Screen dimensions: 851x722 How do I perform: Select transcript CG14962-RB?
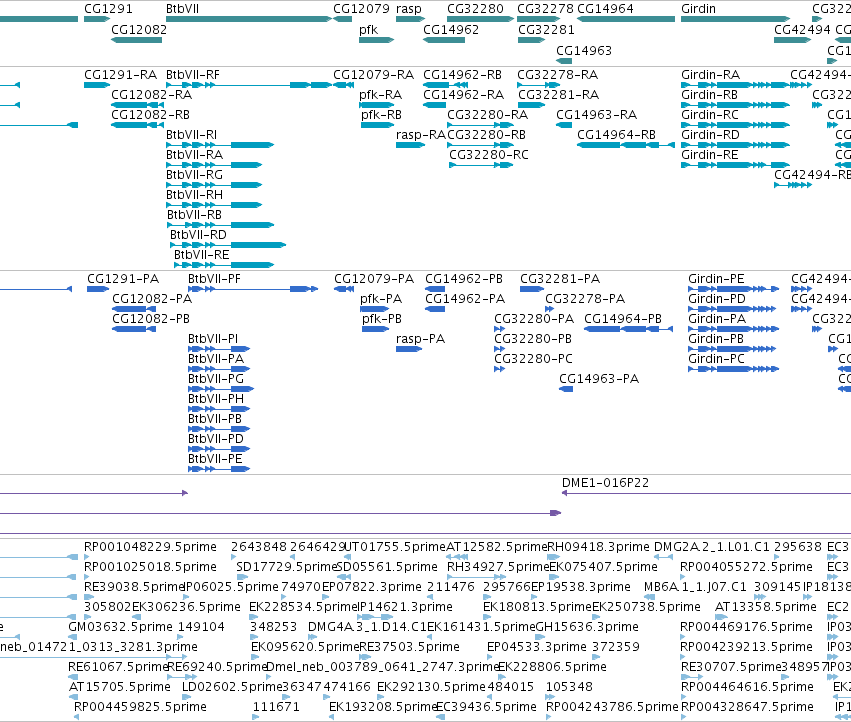[x=445, y=85]
